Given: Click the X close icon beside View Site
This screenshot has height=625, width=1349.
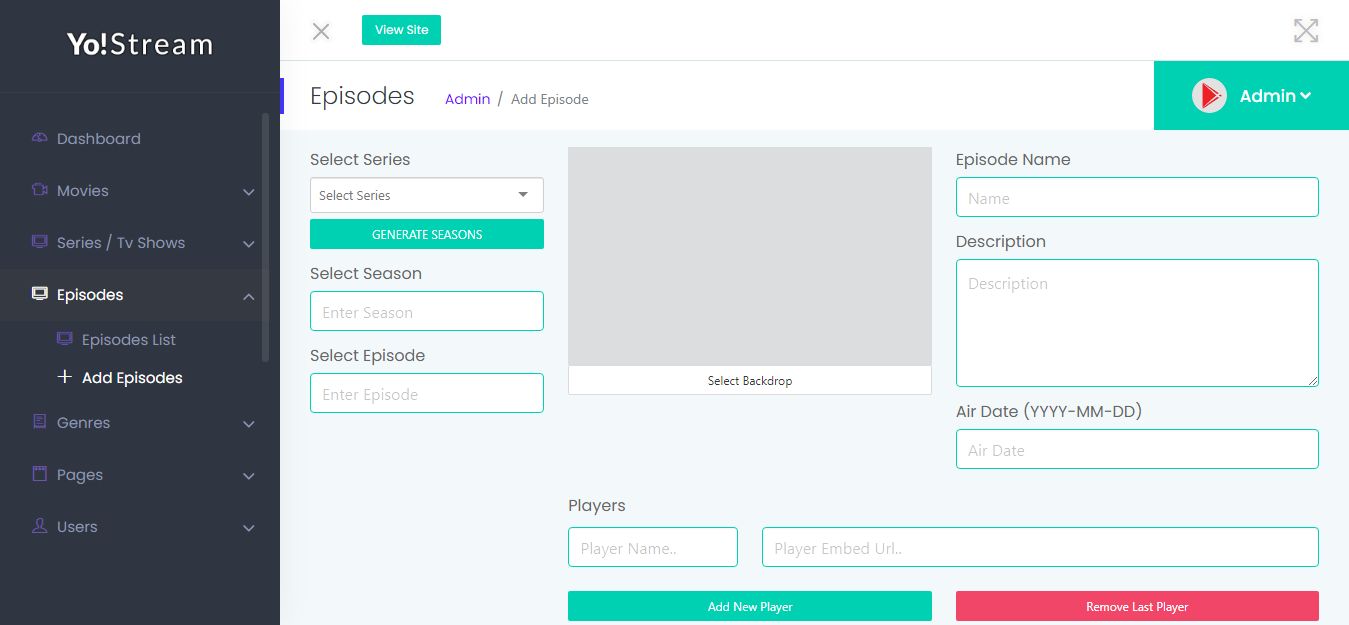Looking at the screenshot, I should click(321, 31).
